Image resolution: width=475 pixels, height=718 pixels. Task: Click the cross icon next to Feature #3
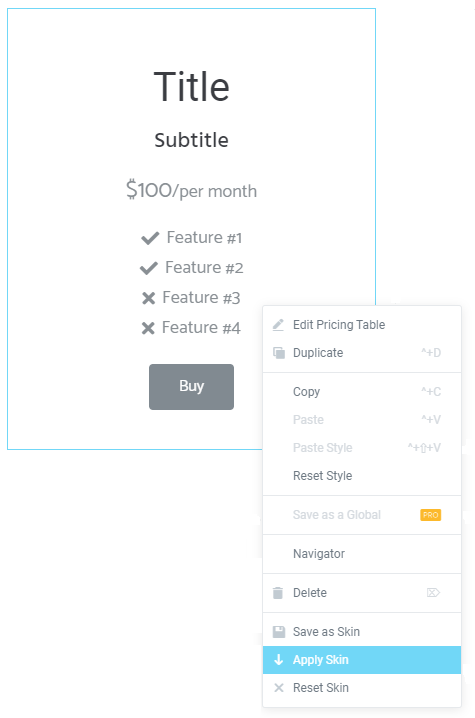pyautogui.click(x=148, y=298)
